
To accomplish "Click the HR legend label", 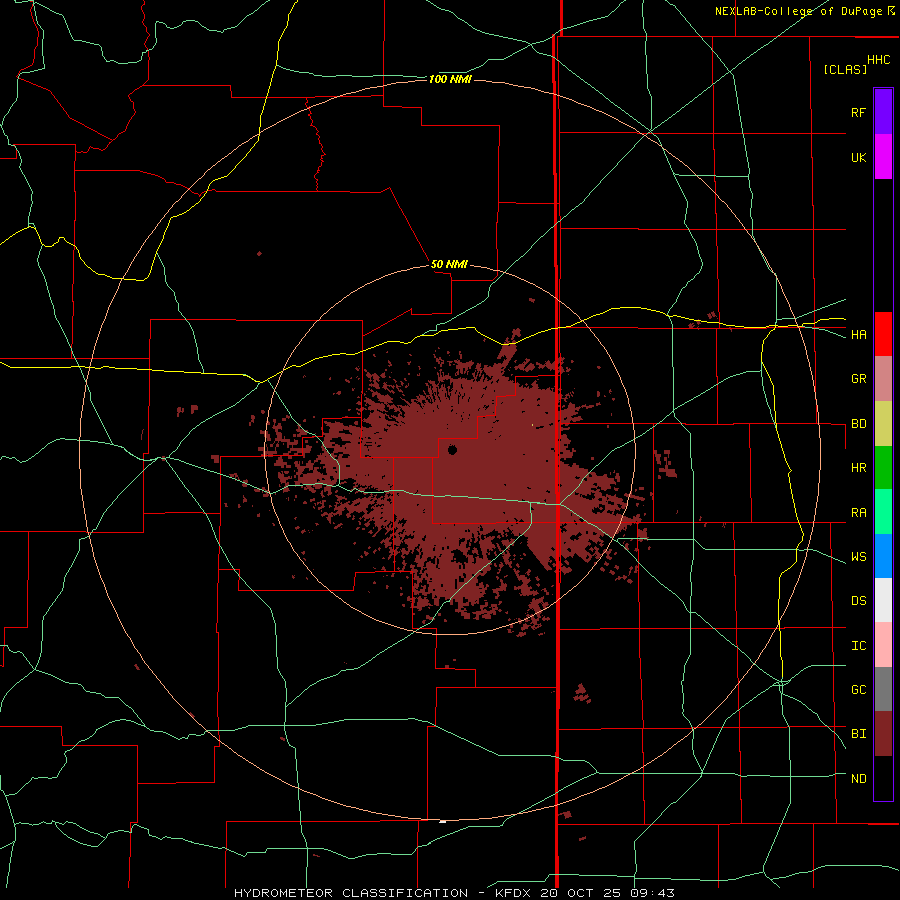I will [858, 468].
